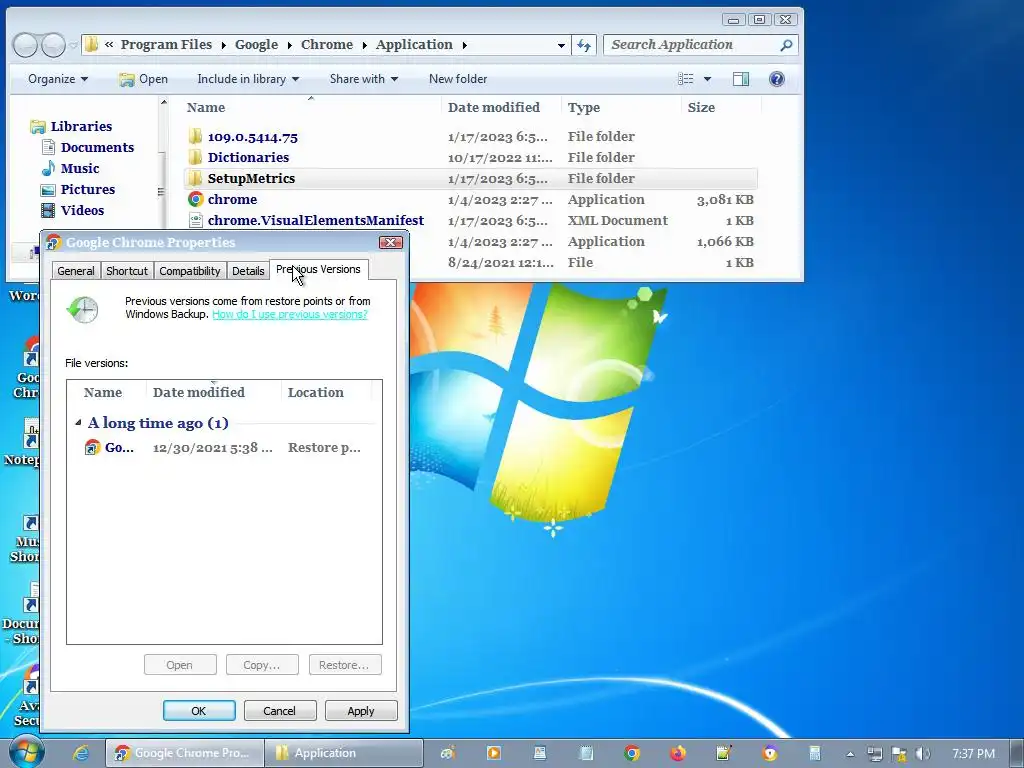Viewport: 1024px width, 768px height.
Task: Click the 7:37 PM clock in the tray
Action: (973, 754)
